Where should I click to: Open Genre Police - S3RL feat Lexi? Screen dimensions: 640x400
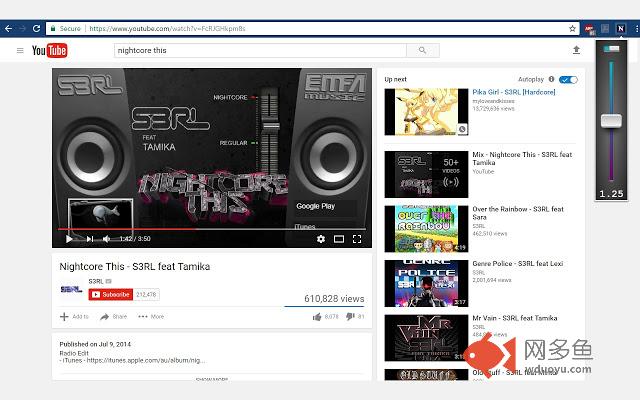click(518, 264)
